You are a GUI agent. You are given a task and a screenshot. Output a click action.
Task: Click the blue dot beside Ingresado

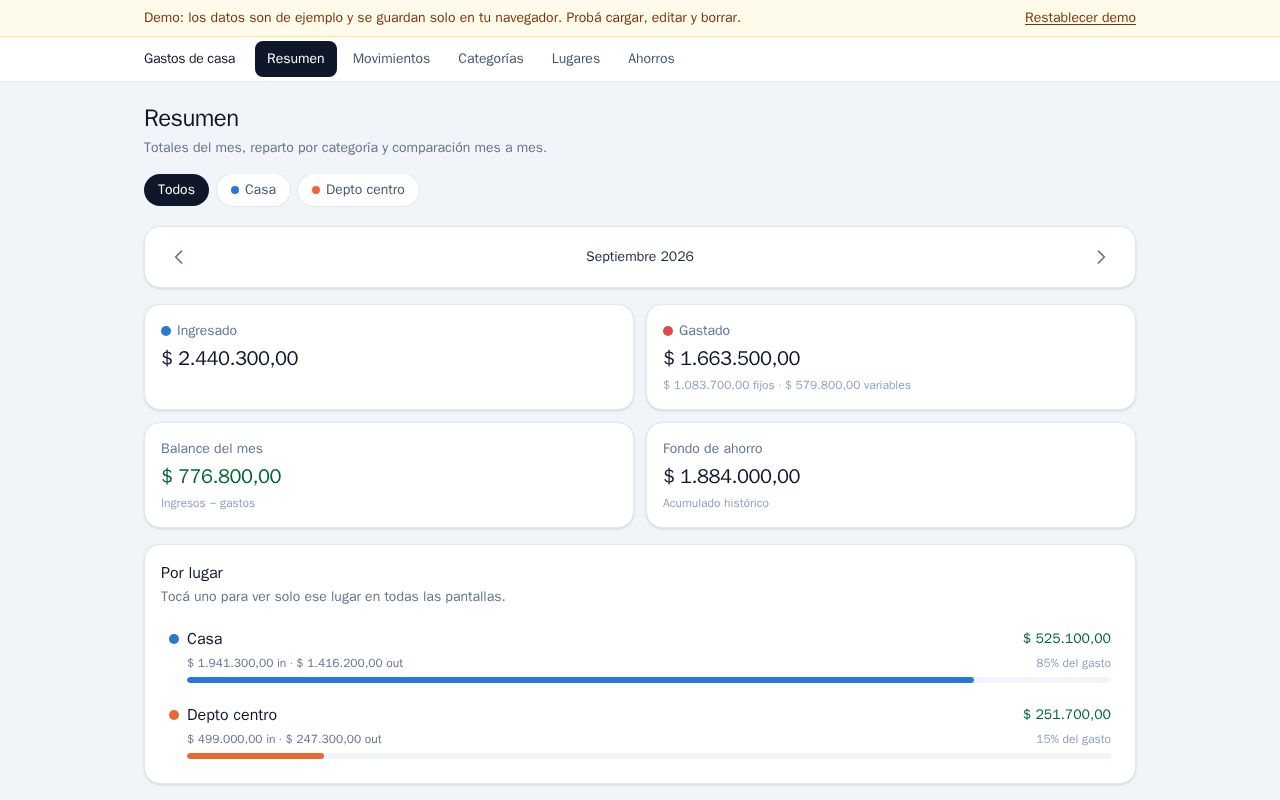click(166, 331)
